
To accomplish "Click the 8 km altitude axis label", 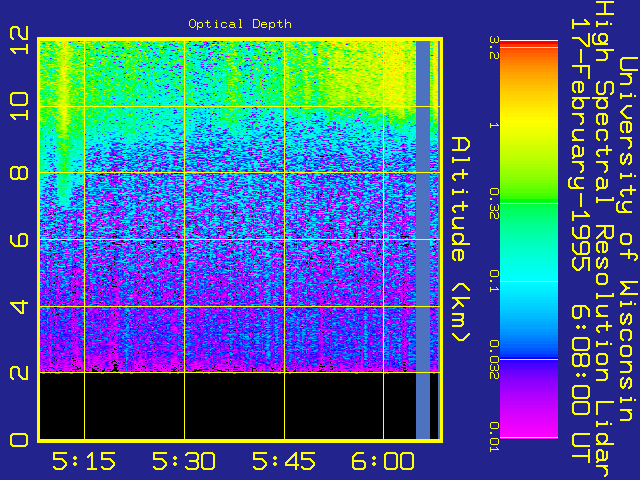I will pyautogui.click(x=19, y=172).
